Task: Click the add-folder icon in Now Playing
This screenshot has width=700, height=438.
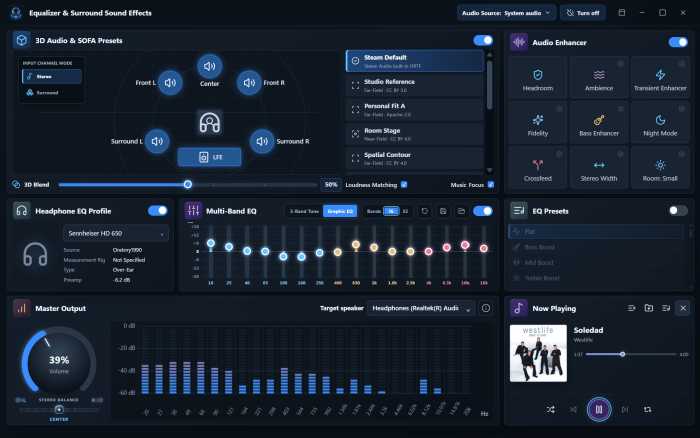Action: tap(649, 308)
